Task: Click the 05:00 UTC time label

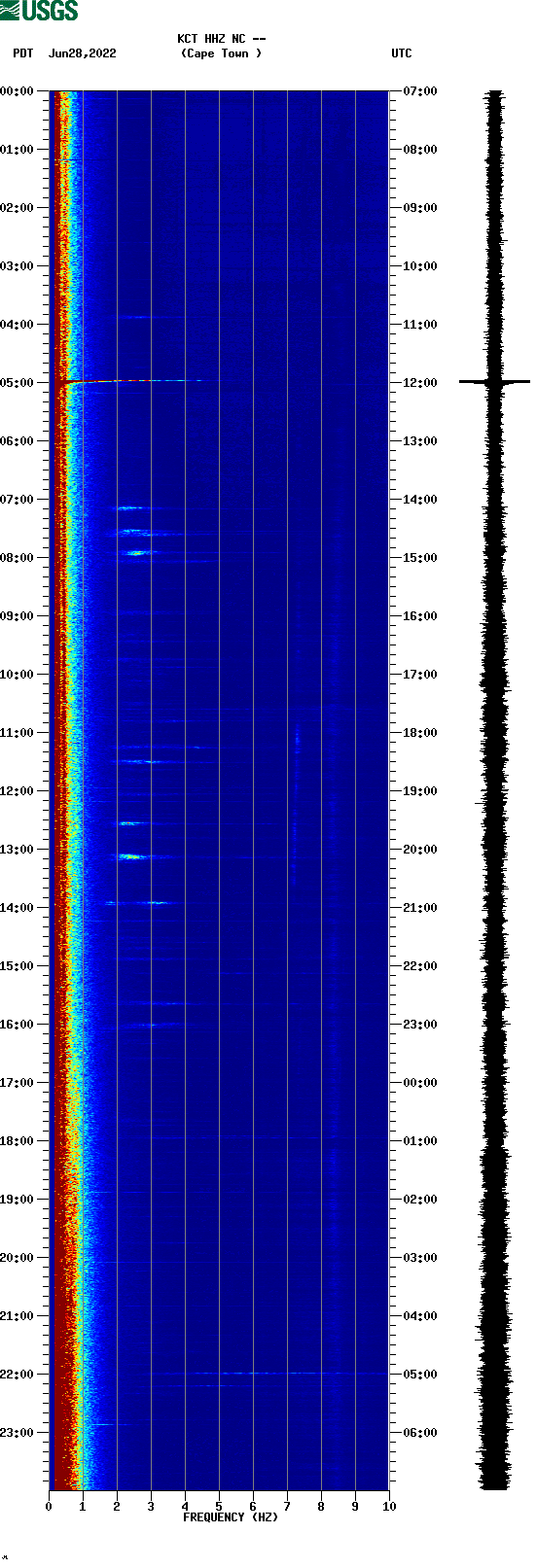Action: pos(420,1375)
